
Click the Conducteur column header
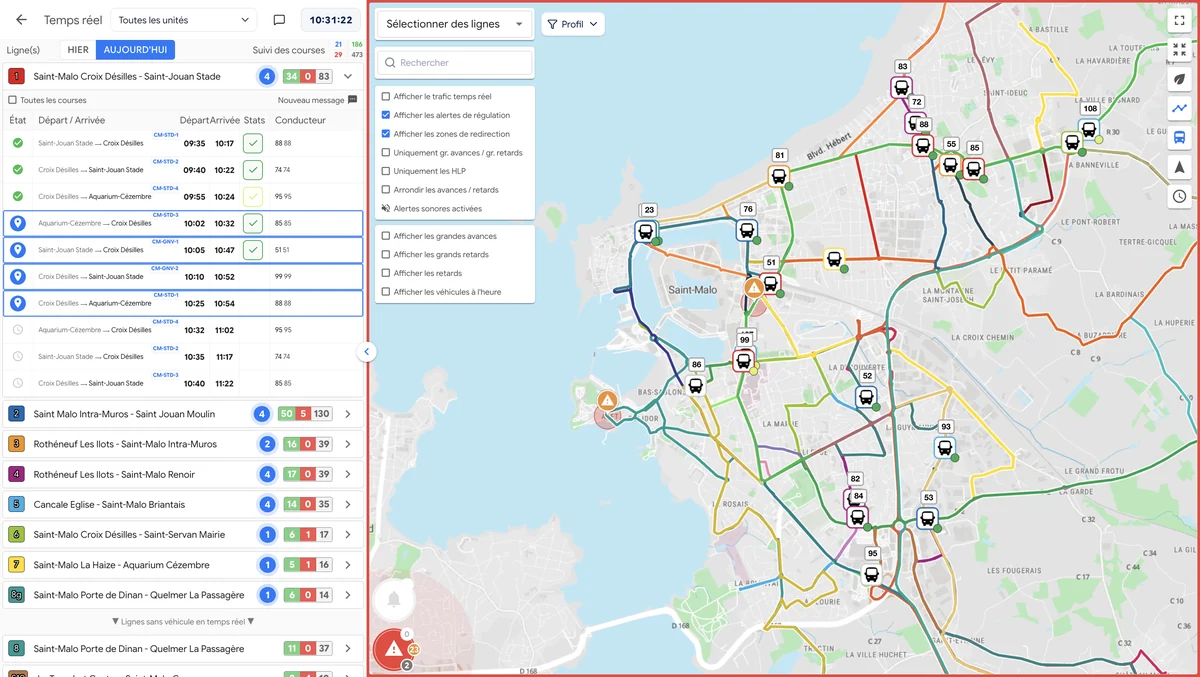pos(300,120)
